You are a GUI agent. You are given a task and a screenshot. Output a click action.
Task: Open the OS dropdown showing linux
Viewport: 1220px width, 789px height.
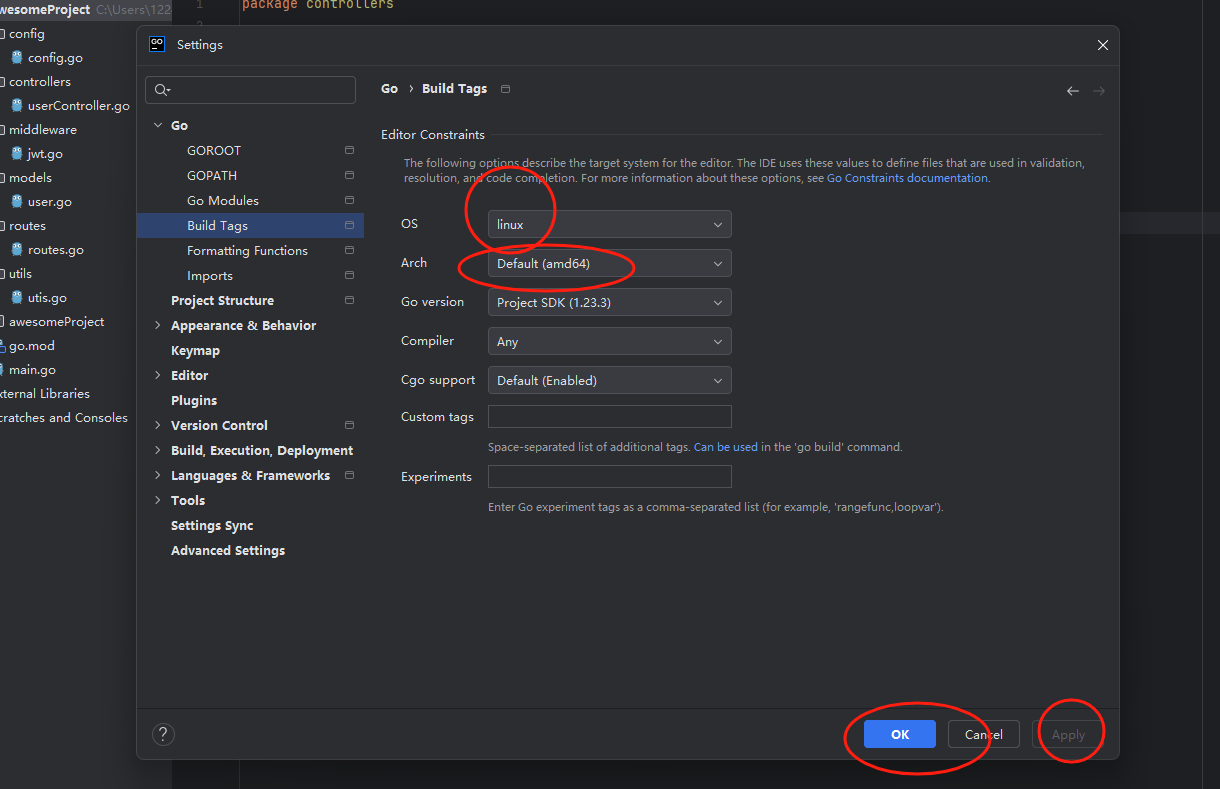click(609, 225)
